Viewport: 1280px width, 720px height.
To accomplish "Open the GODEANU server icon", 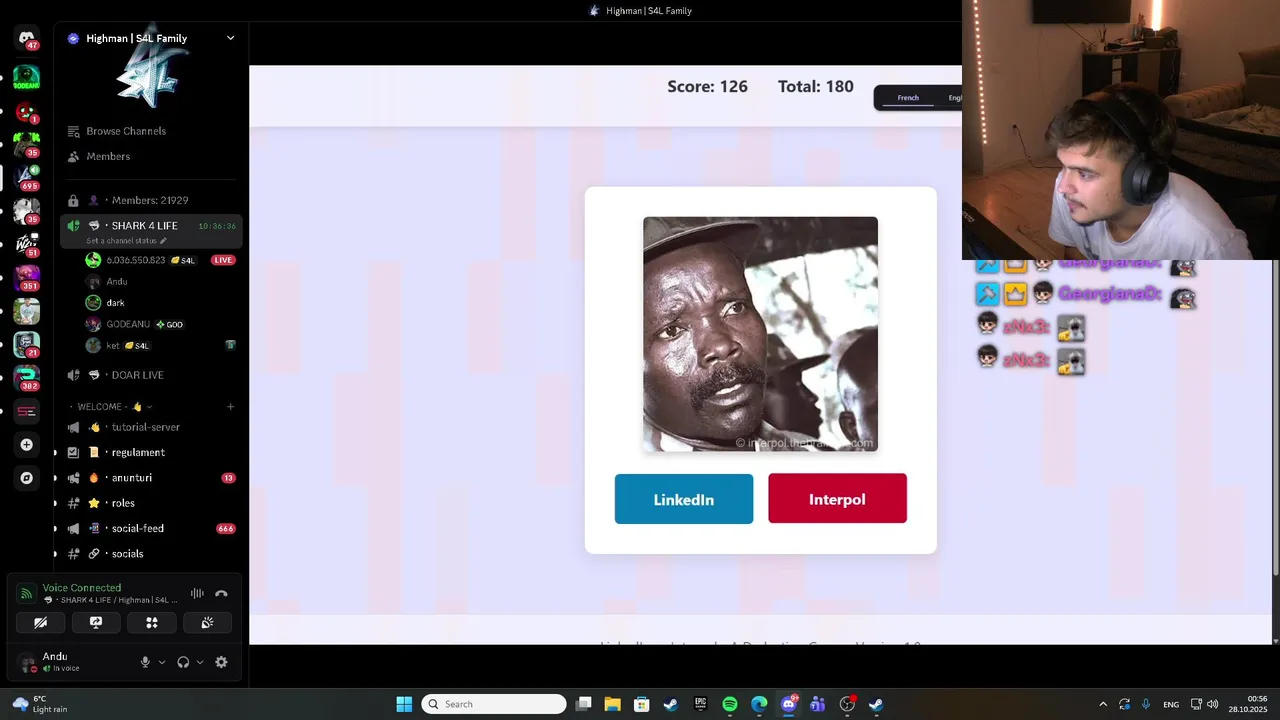I will coord(27,77).
